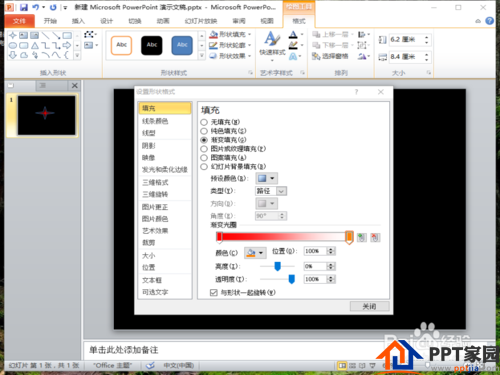Click the 亮度 brightness slider handle
Image resolution: width=500 pixels, height=375 pixels.
click(277, 266)
